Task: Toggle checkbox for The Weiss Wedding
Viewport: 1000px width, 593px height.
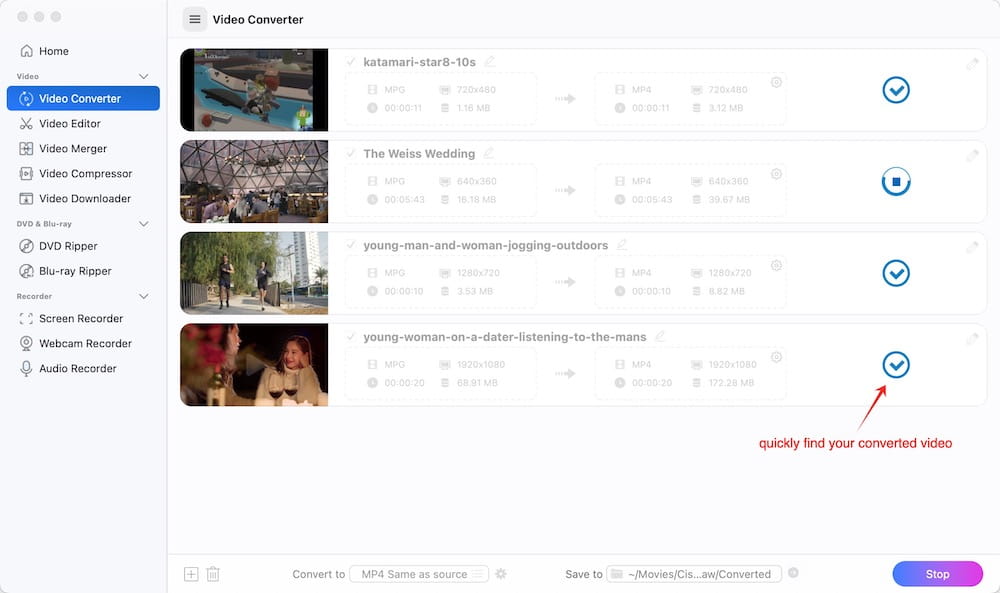Action: 351,154
